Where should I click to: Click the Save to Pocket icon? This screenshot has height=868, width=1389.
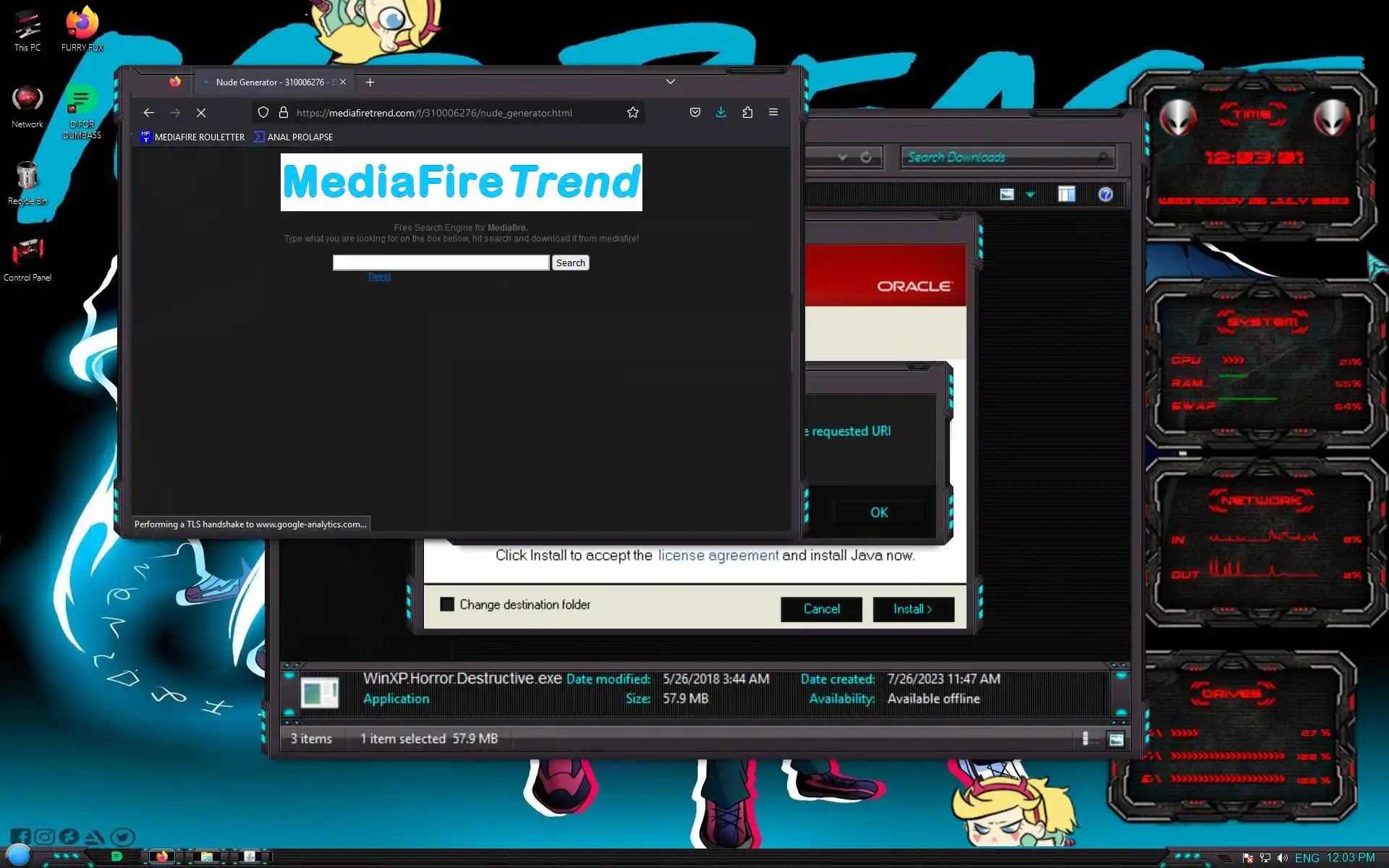pyautogui.click(x=694, y=112)
